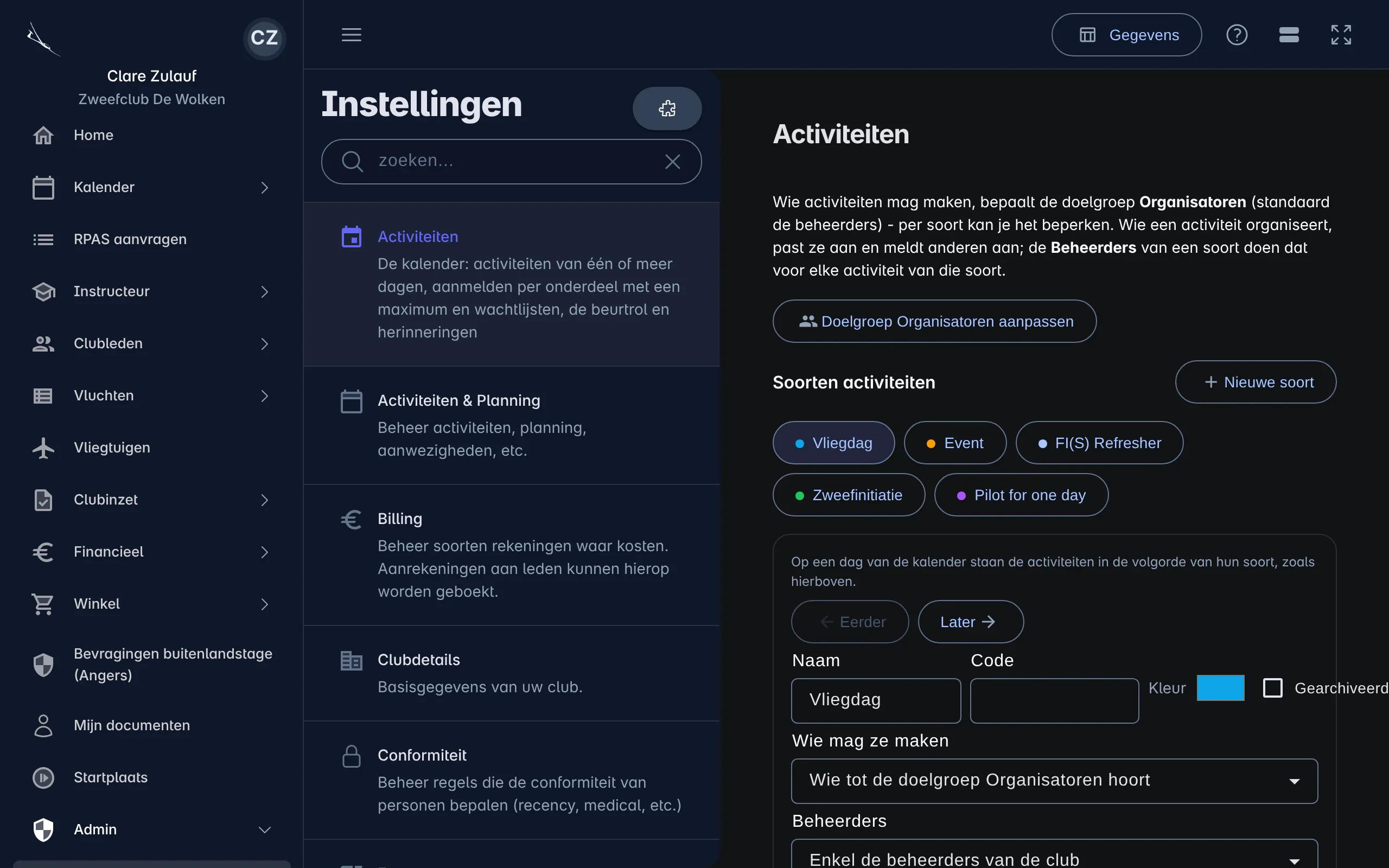The width and height of the screenshot is (1389, 868).
Task: Click the glider logo in the sidebar
Action: pyautogui.click(x=43, y=39)
